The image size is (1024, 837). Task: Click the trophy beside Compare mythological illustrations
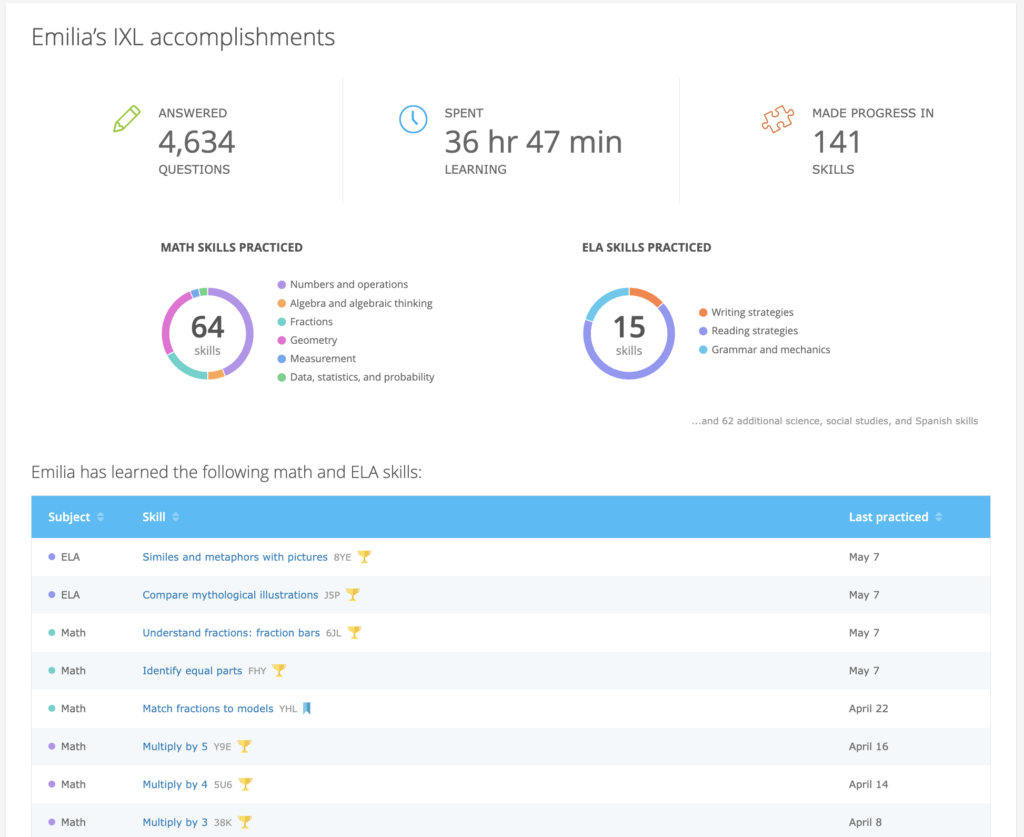(x=351, y=594)
